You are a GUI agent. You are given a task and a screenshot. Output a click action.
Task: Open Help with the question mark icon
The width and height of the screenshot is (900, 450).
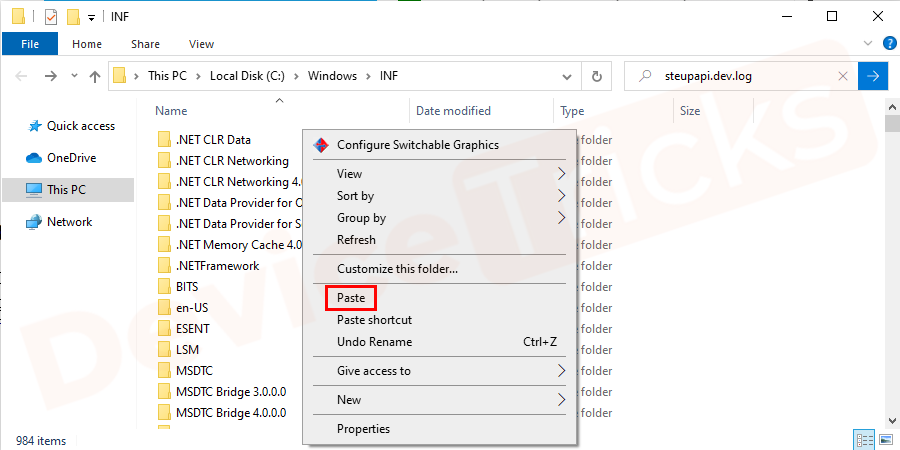coord(889,44)
